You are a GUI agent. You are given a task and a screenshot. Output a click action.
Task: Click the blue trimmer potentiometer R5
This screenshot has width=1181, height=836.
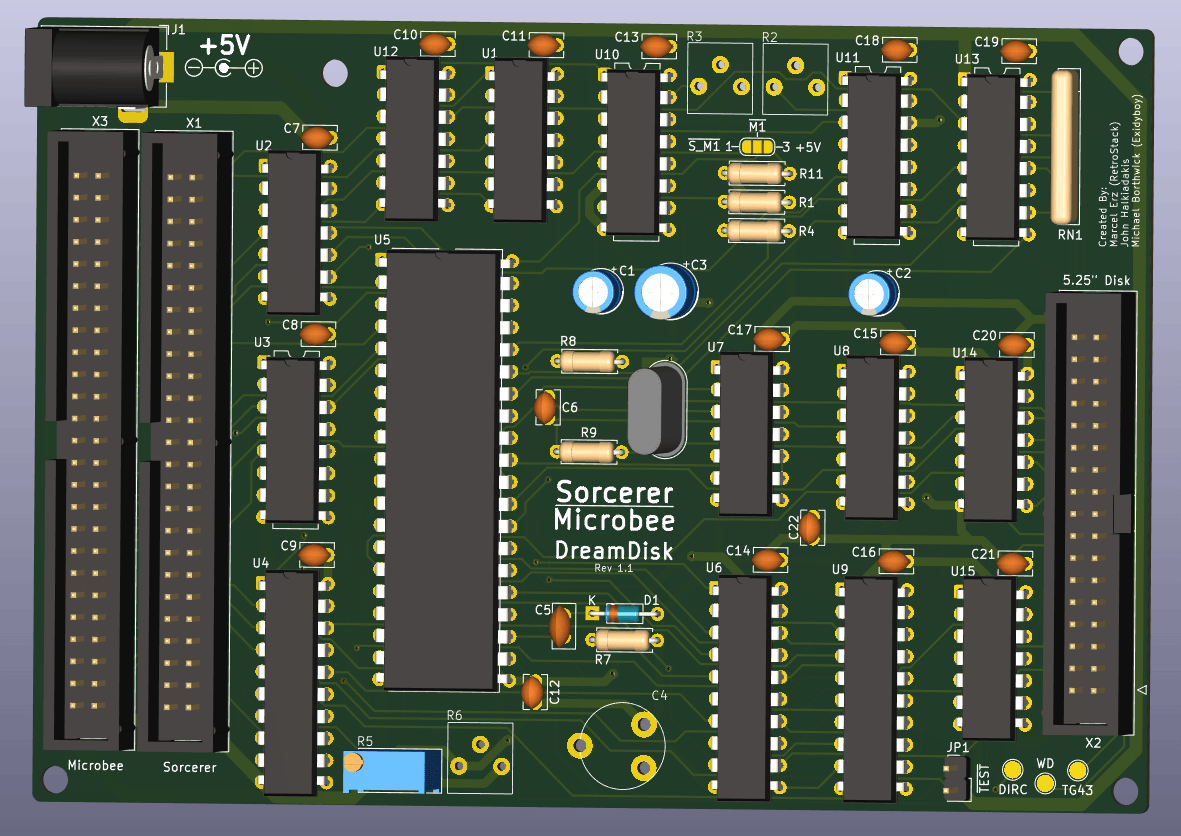coord(392,770)
